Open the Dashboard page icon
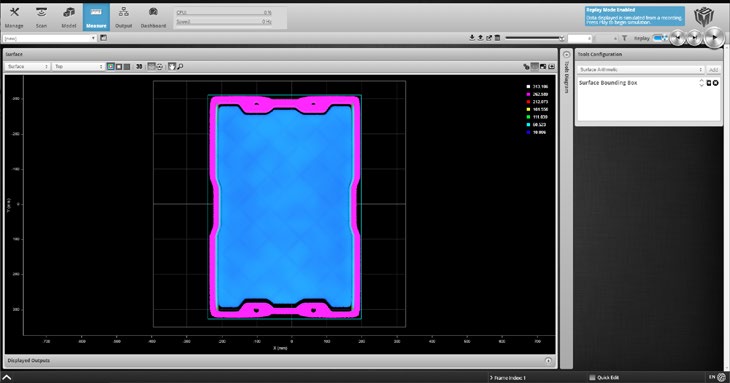This screenshot has width=730, height=383. pos(153,17)
